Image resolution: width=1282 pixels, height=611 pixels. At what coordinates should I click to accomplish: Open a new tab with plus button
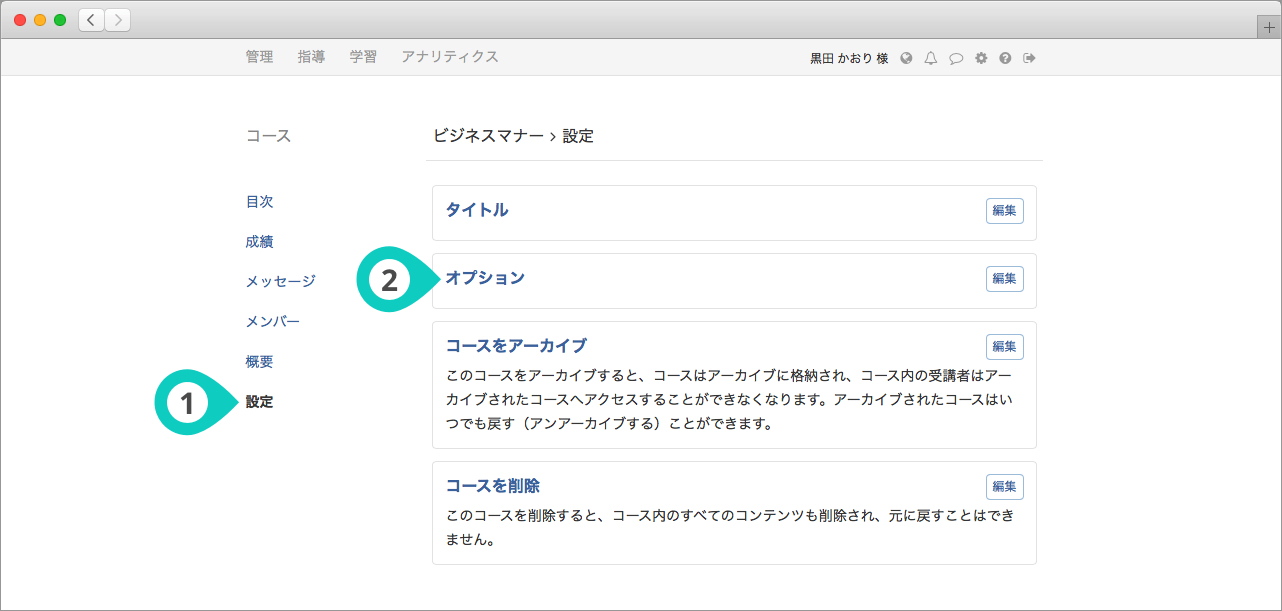pyautogui.click(x=1269, y=28)
